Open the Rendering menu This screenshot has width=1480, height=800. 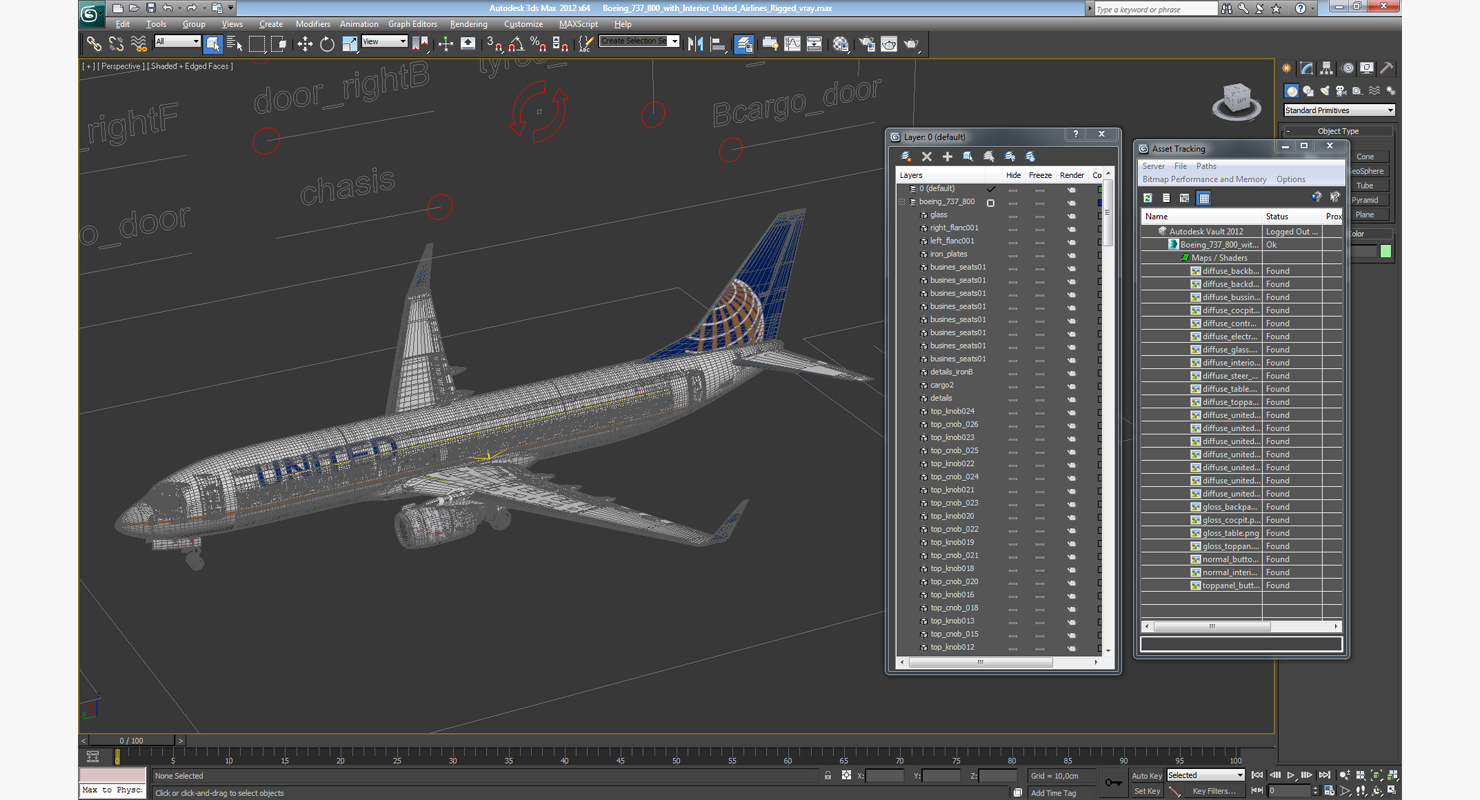pos(469,24)
